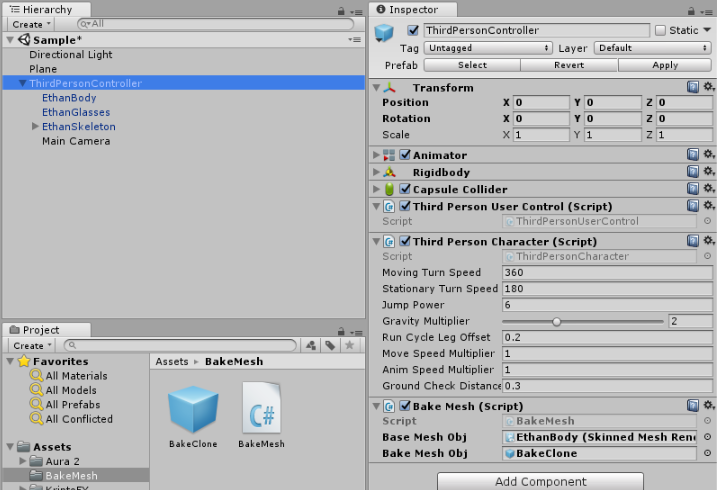Expand the EthanSkeleton hierarchy node
717x490 pixels.
35,126
